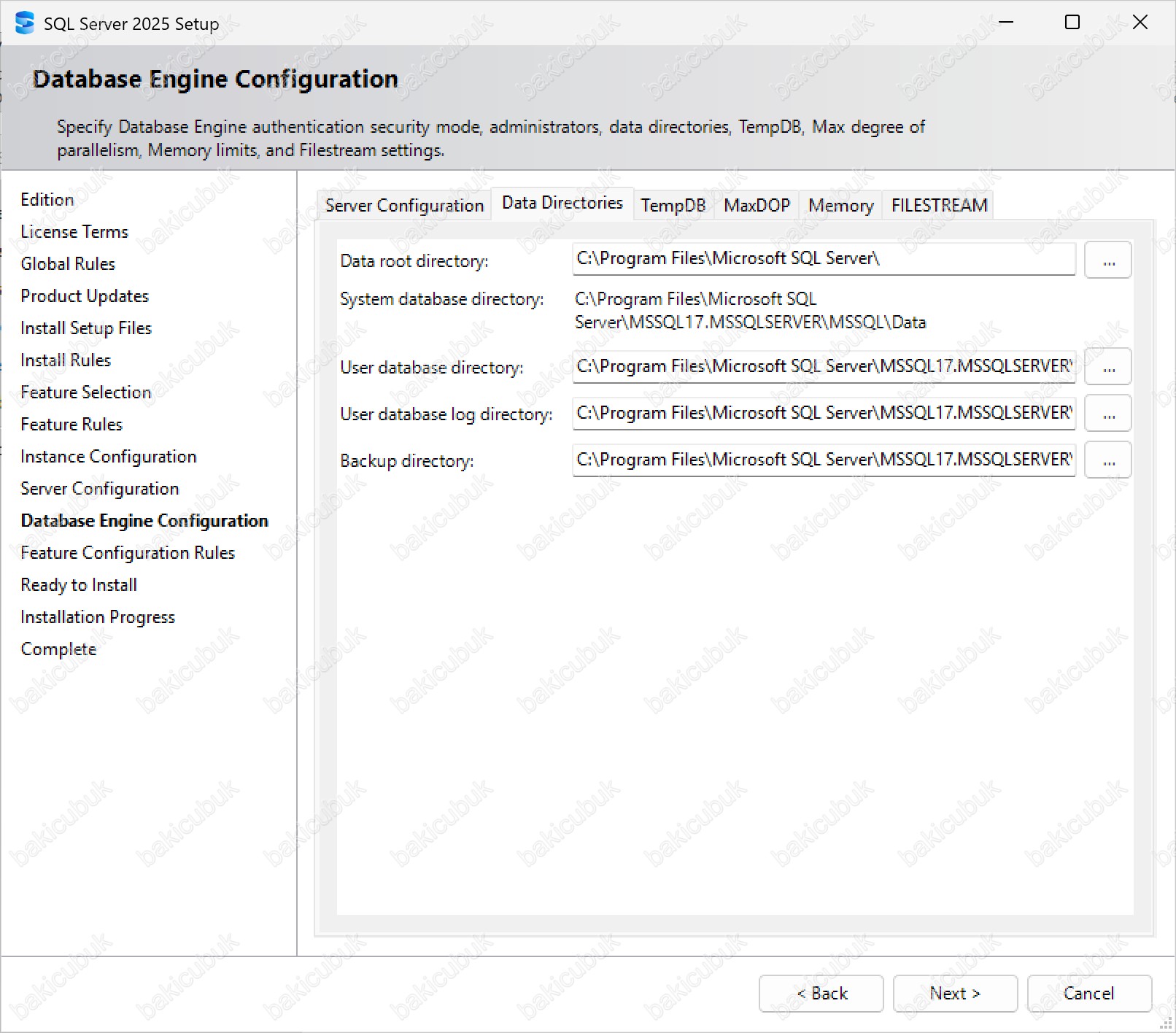1176x1033 pixels.
Task: Cancel the SQL Server setup
Action: click(1089, 994)
